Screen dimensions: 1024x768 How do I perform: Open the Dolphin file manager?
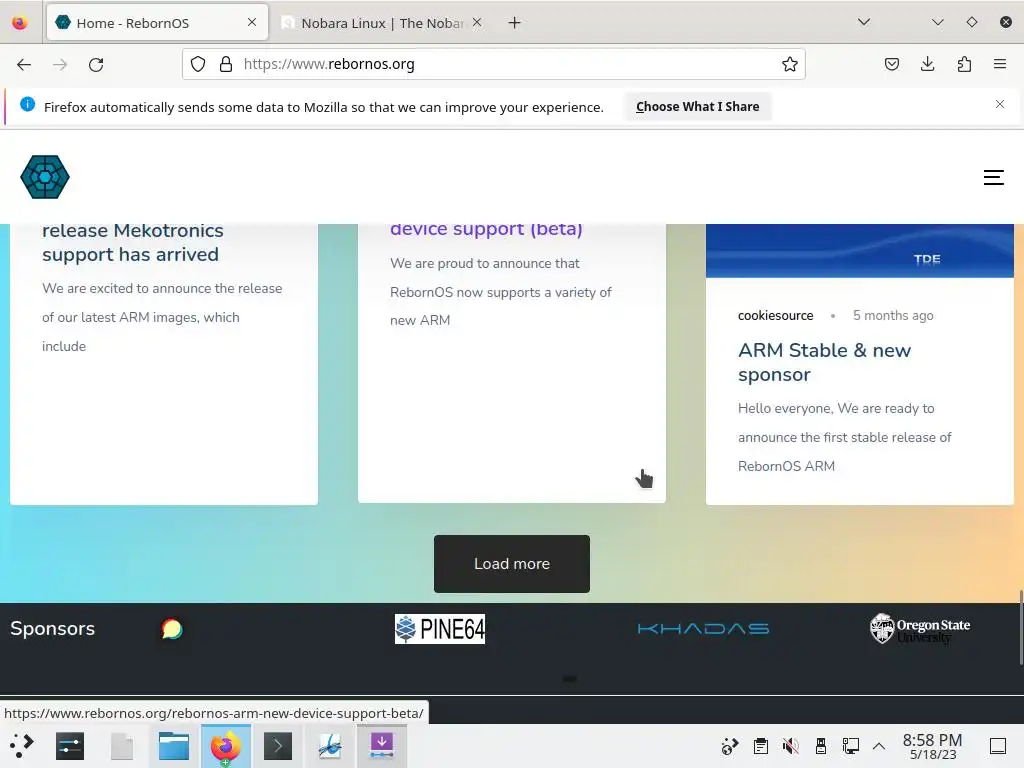(x=174, y=746)
